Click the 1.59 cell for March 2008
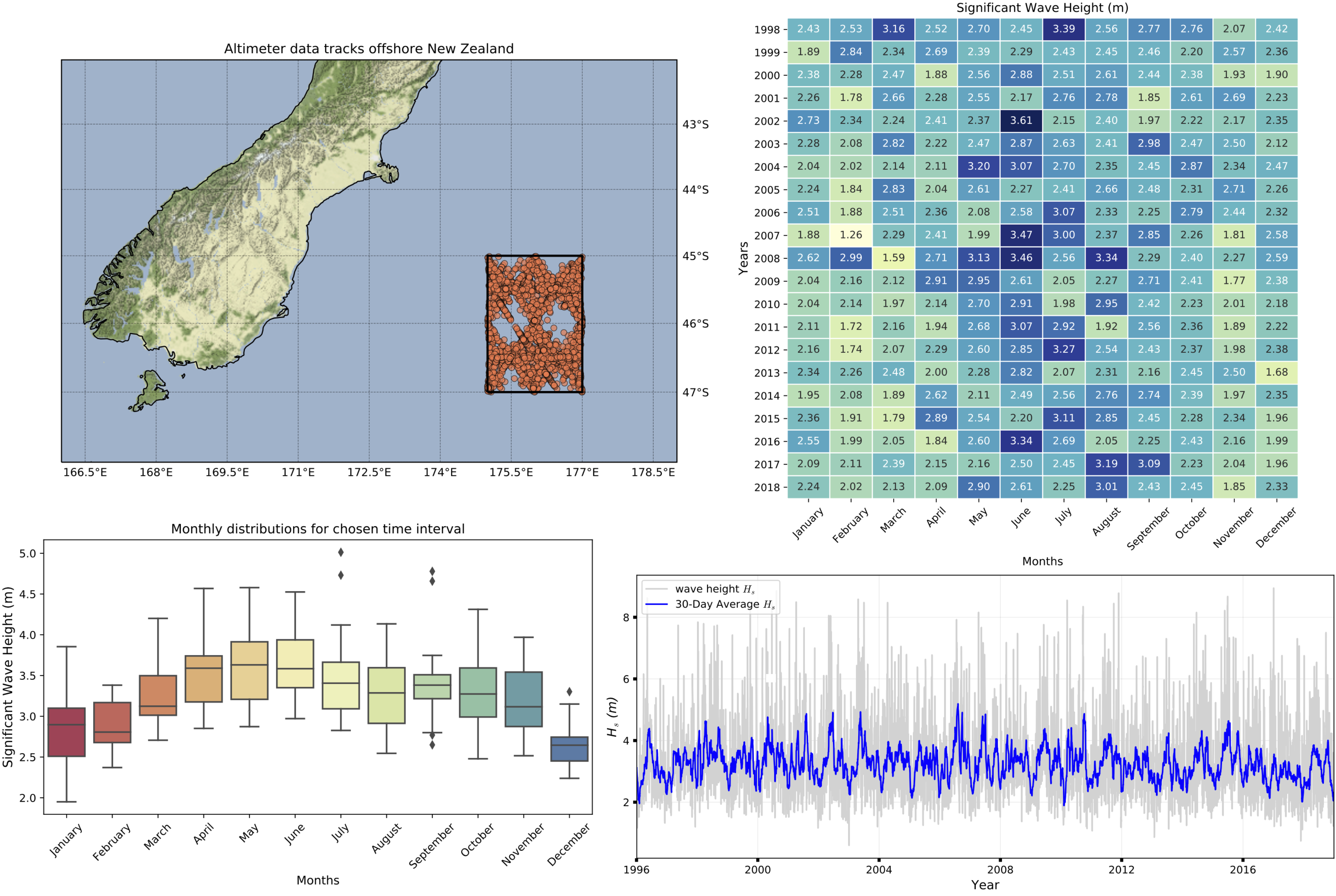This screenshot has width=1336, height=896. click(x=893, y=258)
